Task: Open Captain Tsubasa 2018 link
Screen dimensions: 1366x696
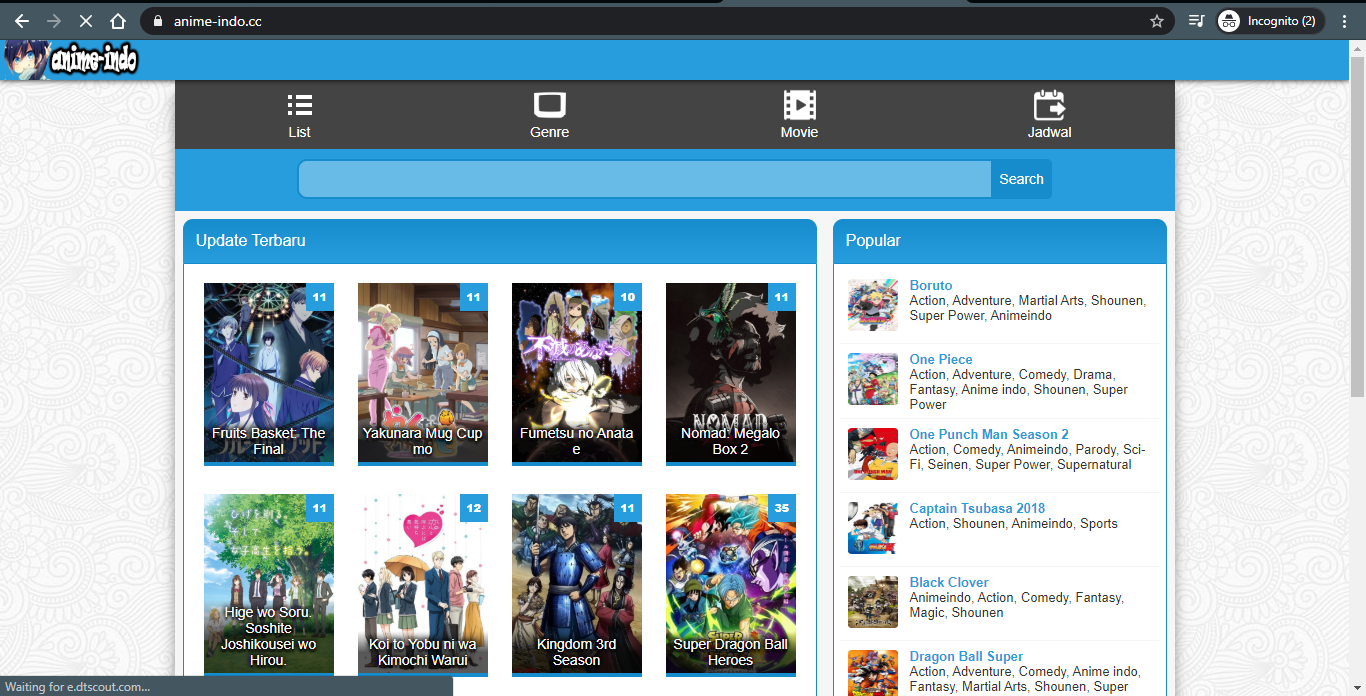Action: 977,508
